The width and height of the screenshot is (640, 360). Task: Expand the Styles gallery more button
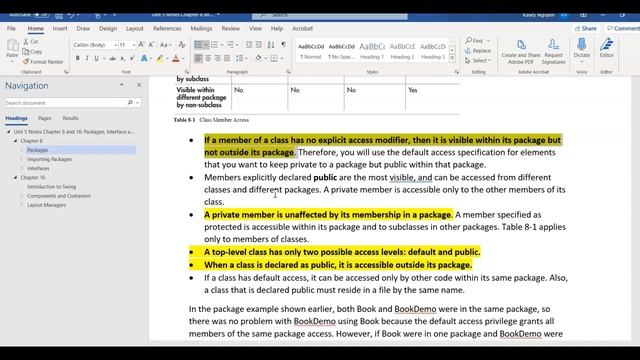click(452, 58)
